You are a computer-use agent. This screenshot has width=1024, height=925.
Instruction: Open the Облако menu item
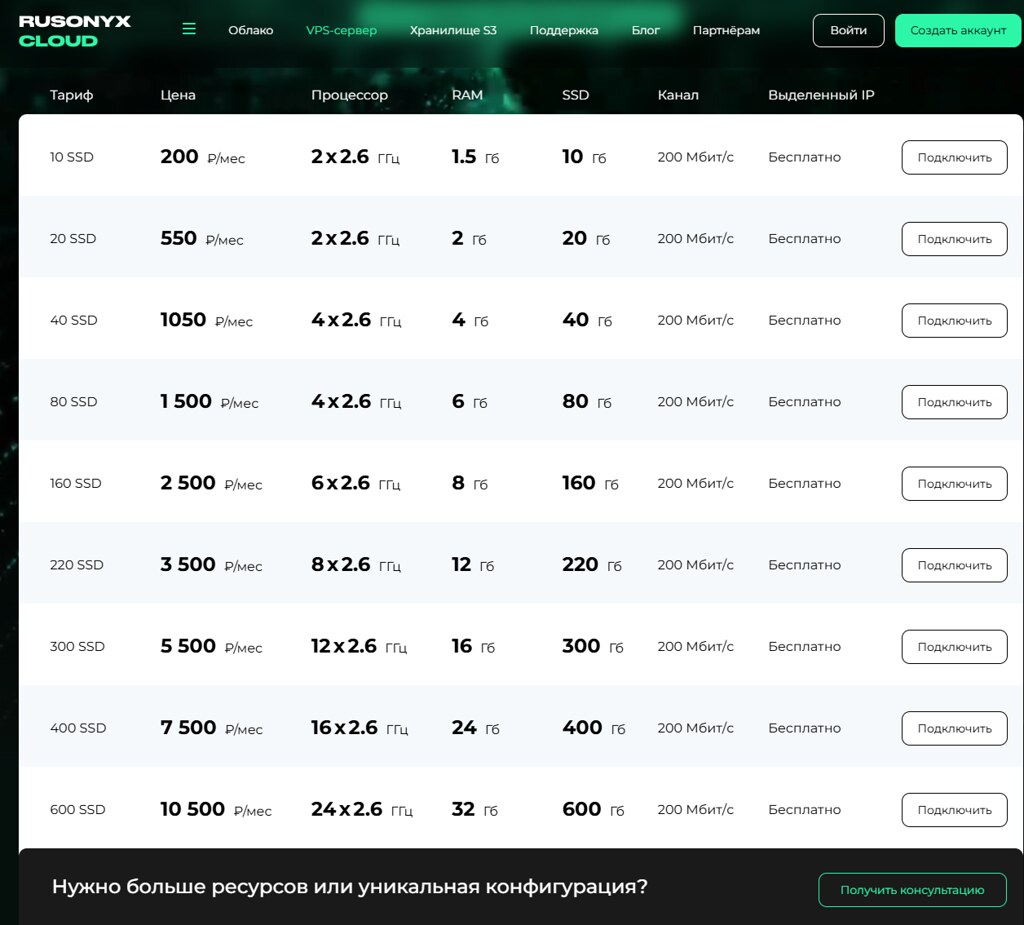point(251,30)
